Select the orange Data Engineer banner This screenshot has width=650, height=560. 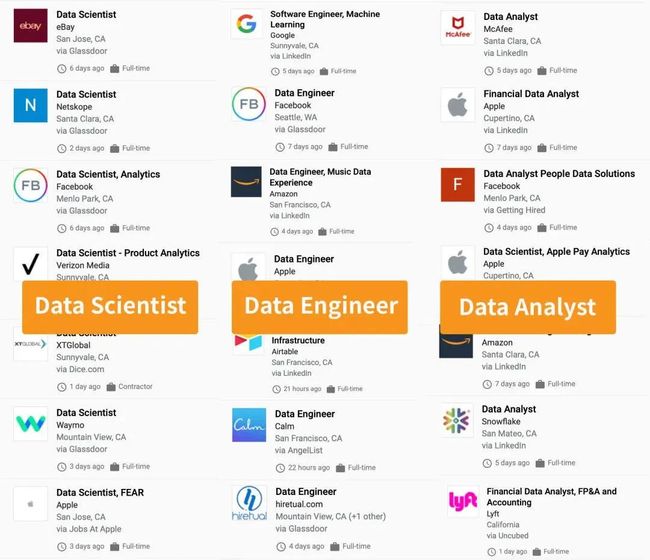click(320, 307)
